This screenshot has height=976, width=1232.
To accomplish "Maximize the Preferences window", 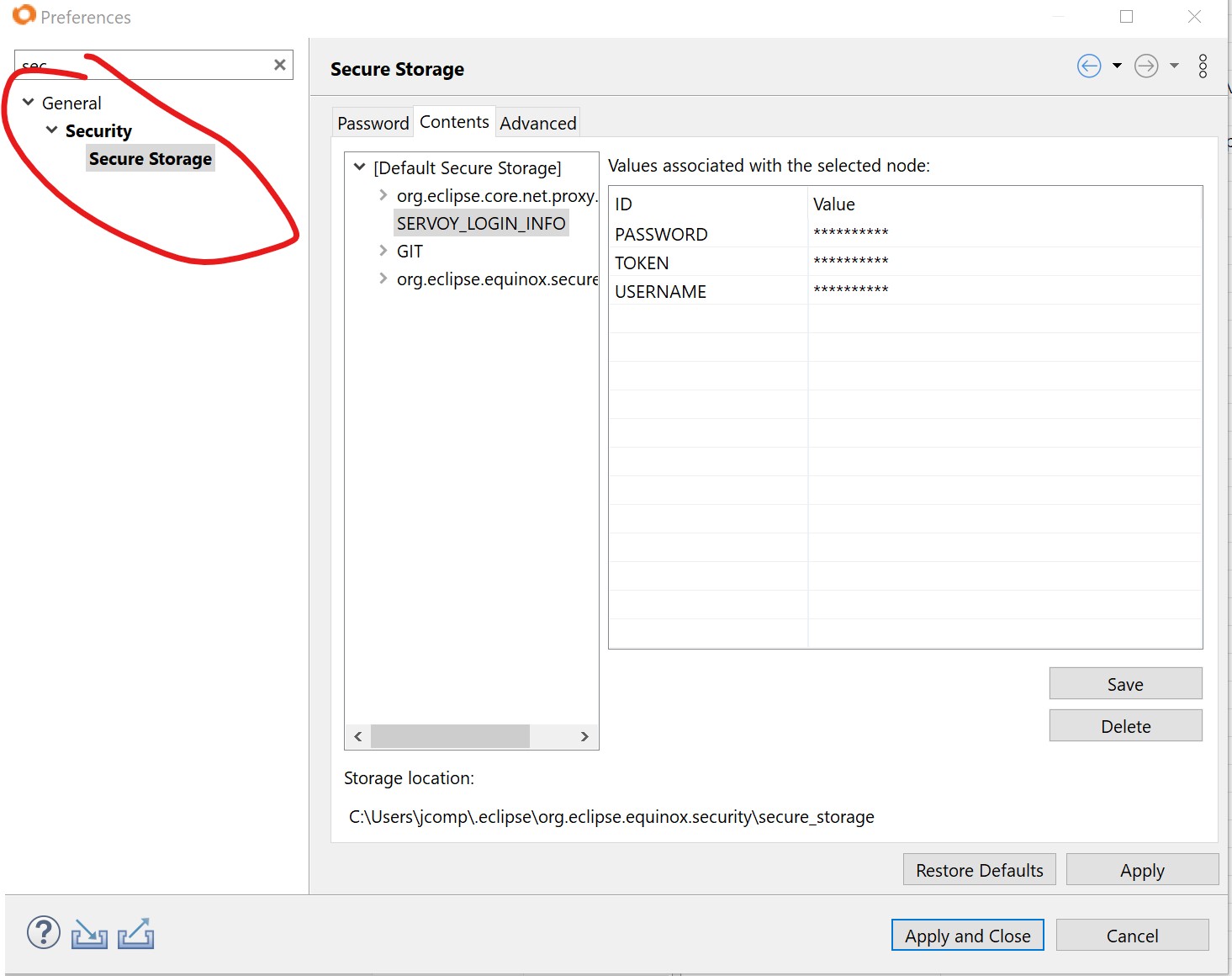I will point(1126,16).
